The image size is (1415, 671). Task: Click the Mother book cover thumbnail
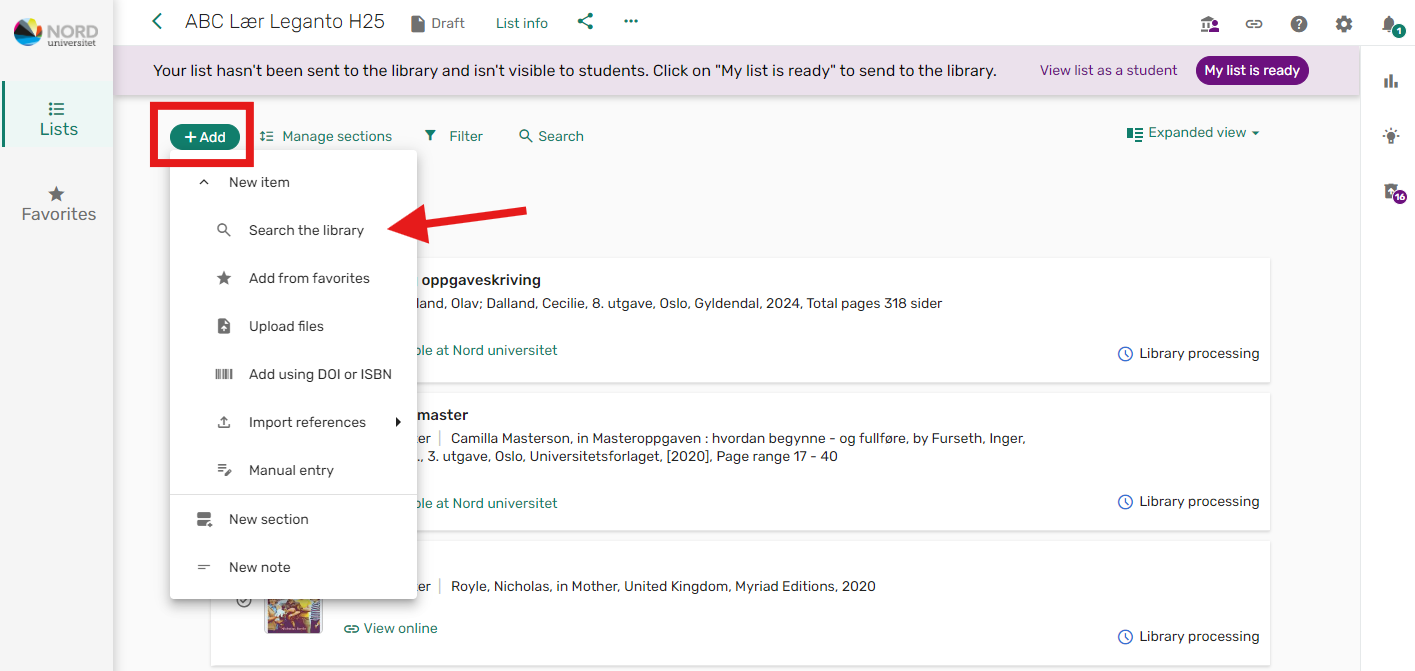point(293,614)
